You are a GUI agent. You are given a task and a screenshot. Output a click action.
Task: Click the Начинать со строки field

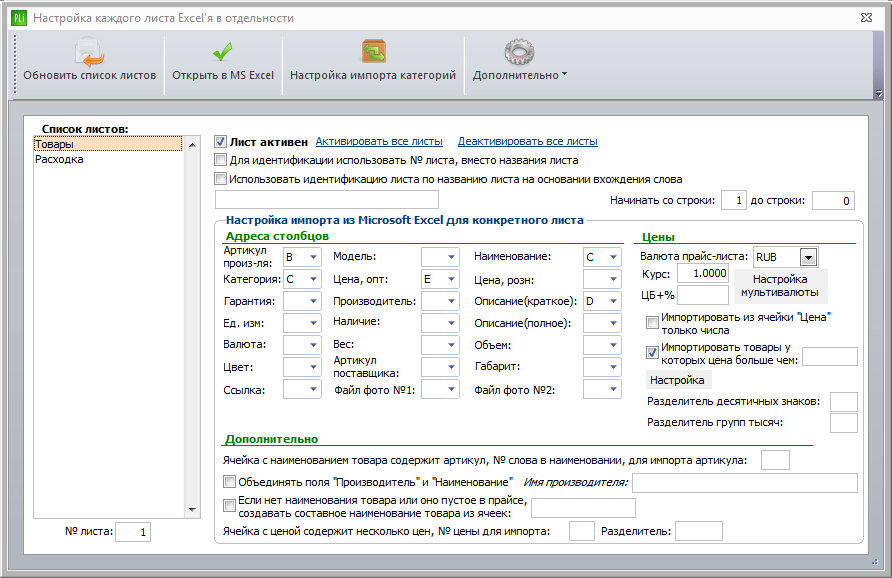tap(733, 200)
